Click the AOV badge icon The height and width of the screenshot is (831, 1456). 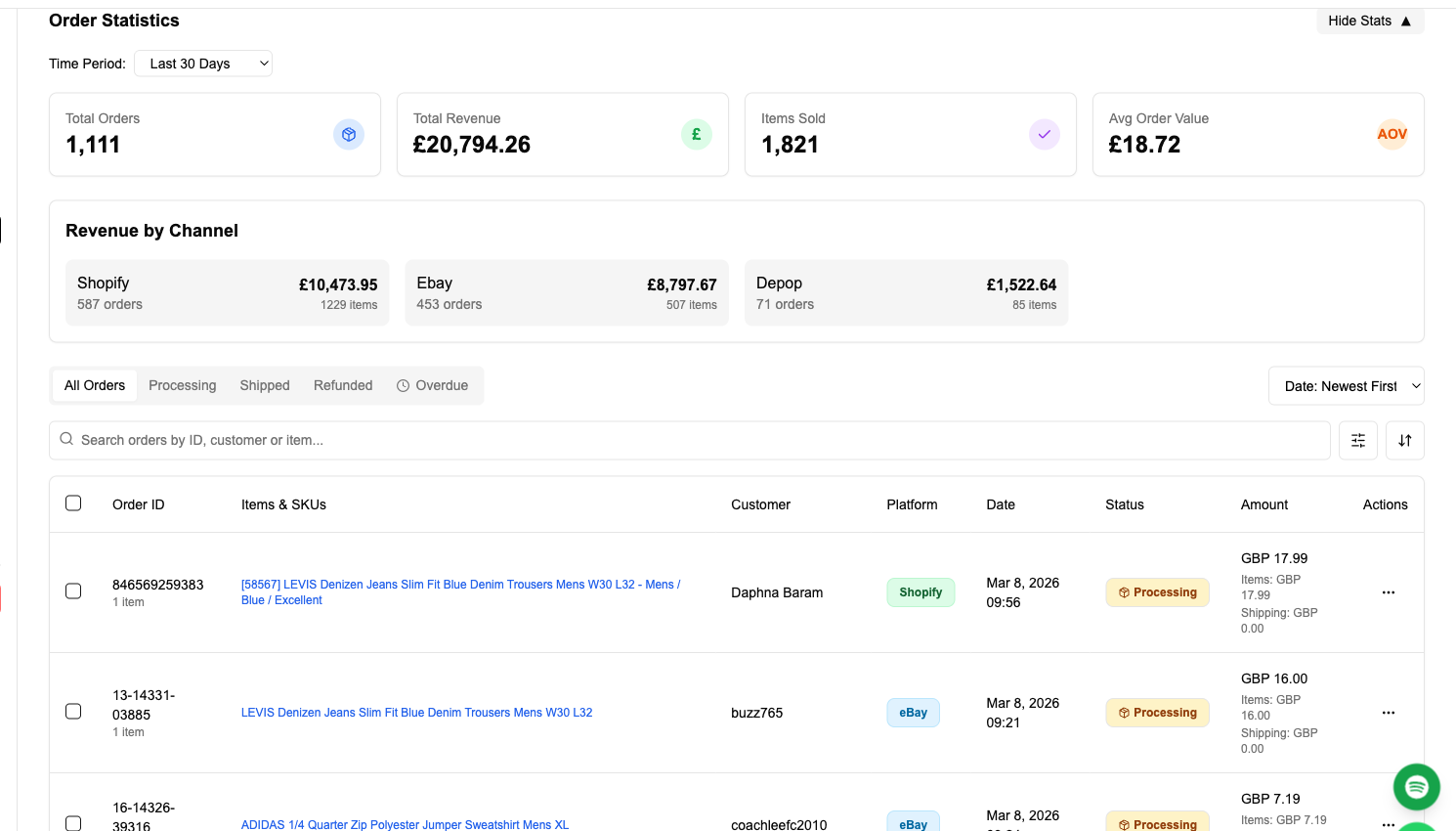(1392, 134)
